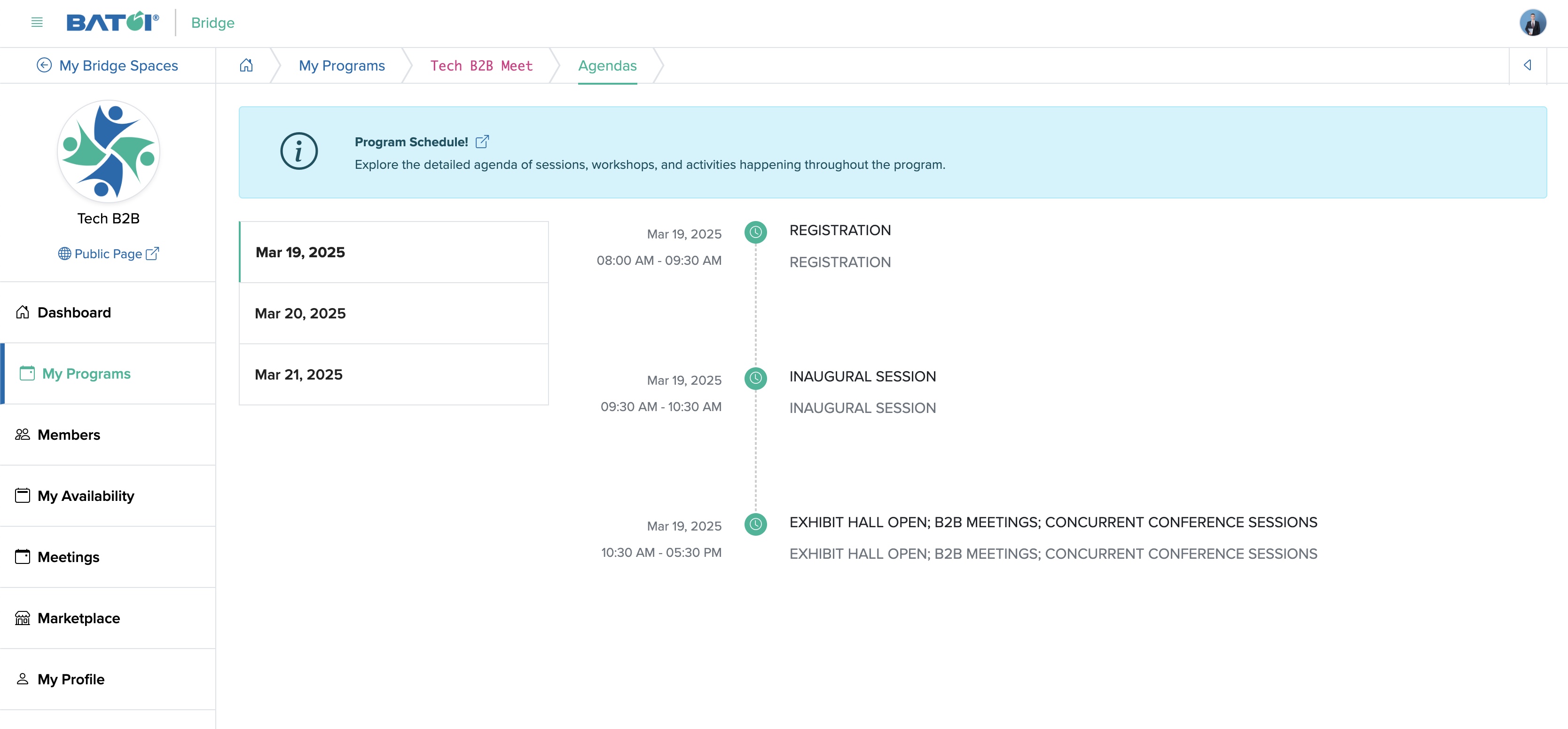This screenshot has height=729, width=1568.
Task: Click the back arrow icon beside My Bridge Spaces
Action: click(x=45, y=65)
